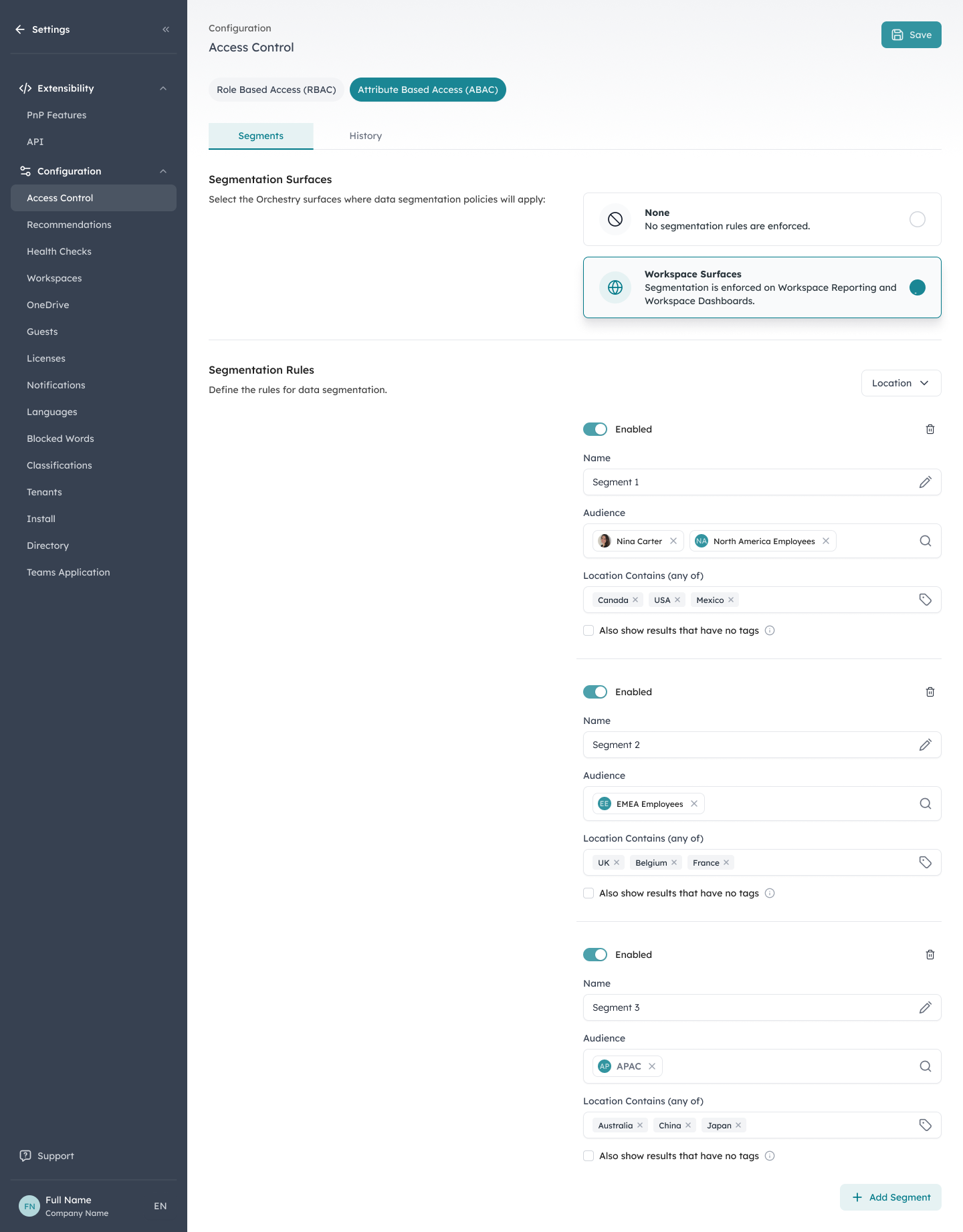963x1232 pixels.
Task: Edit Segment 3 name pencil icon
Action: [926, 1007]
